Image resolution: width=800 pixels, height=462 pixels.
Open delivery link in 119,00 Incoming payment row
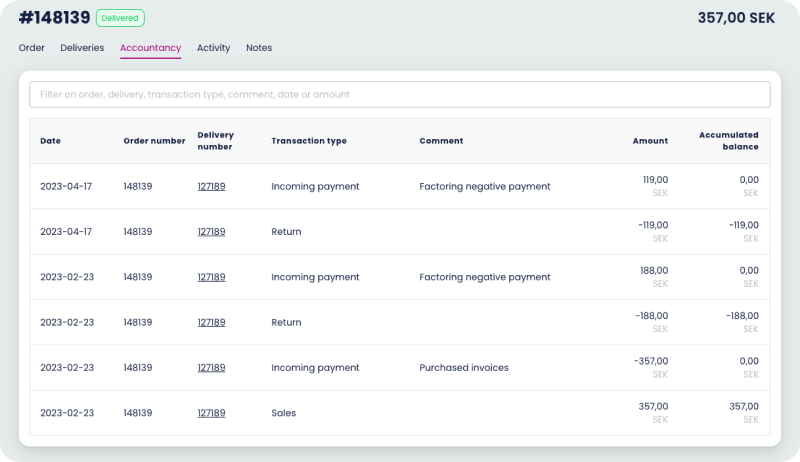pos(211,186)
